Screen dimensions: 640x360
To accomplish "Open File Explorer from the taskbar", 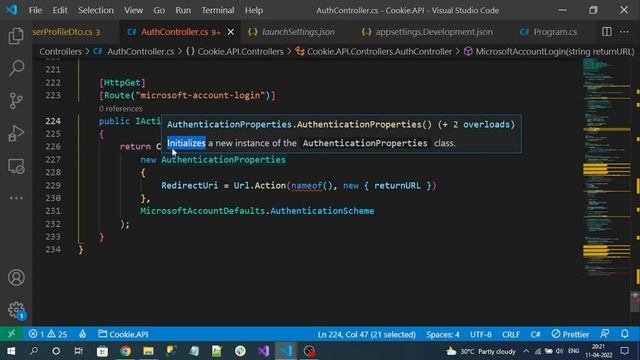I will click(x=148, y=351).
